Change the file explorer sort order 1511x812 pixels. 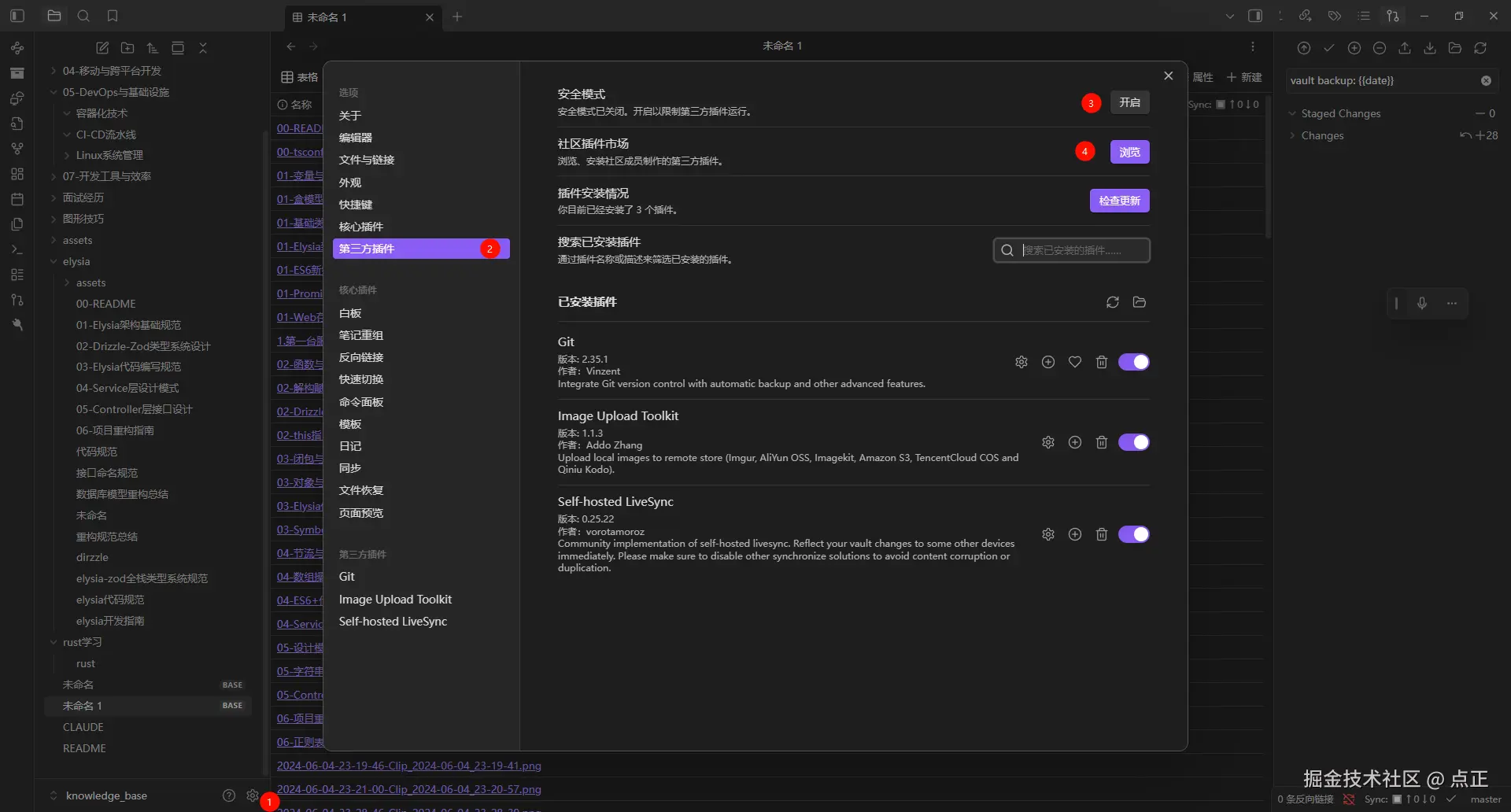point(153,48)
